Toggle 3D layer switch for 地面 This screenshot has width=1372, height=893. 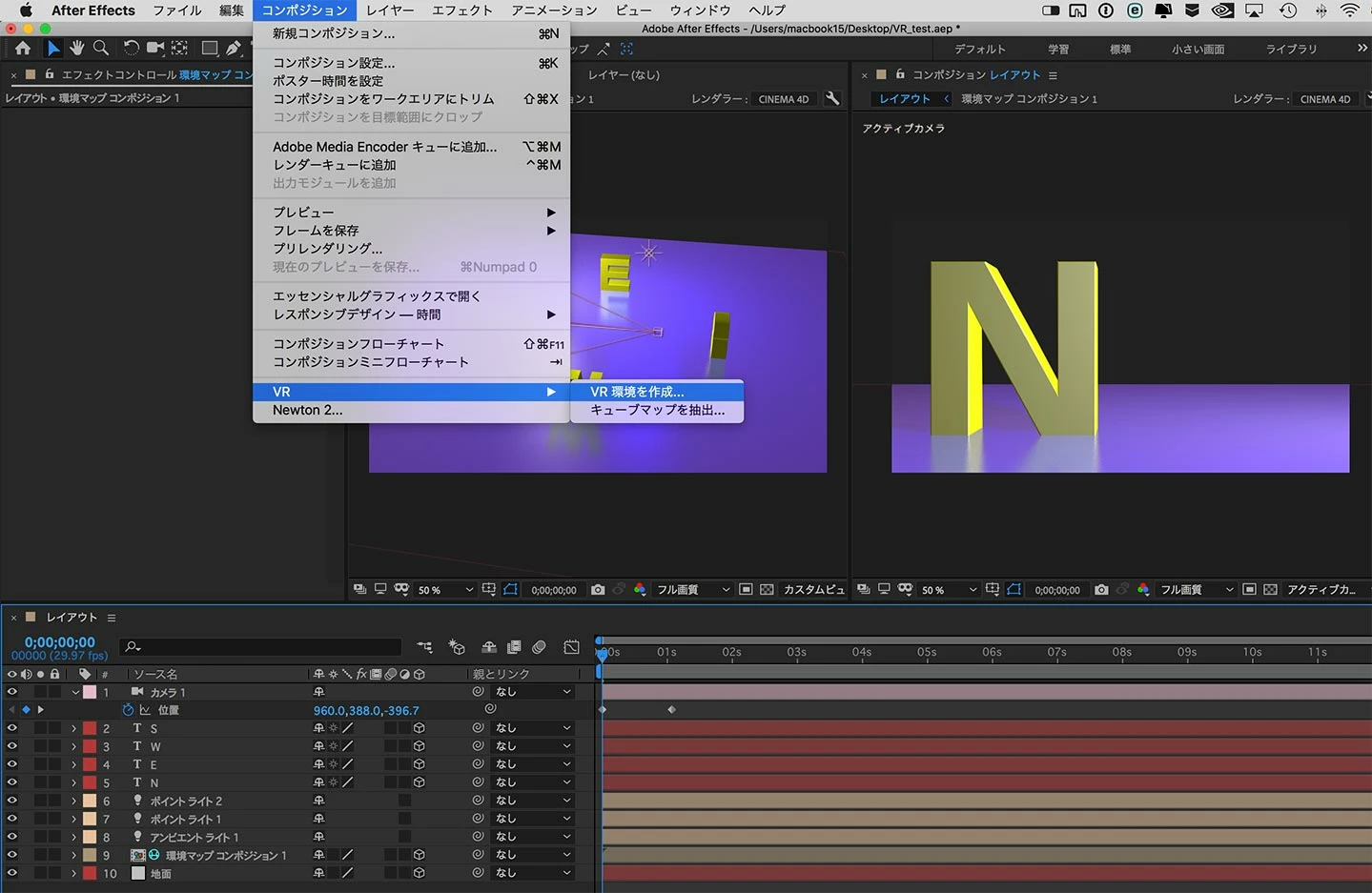pyautogui.click(x=419, y=873)
